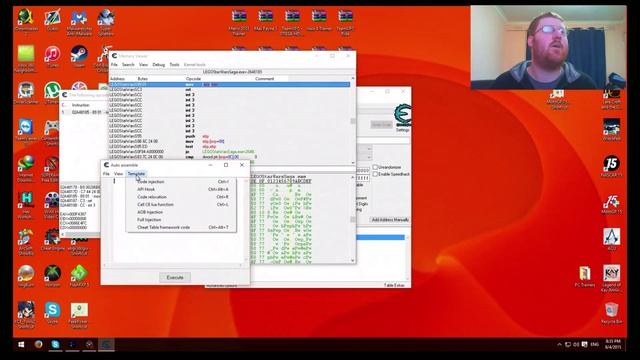Enable the Unrandomizer checkbox
The image size is (640, 360).
tap(375, 167)
